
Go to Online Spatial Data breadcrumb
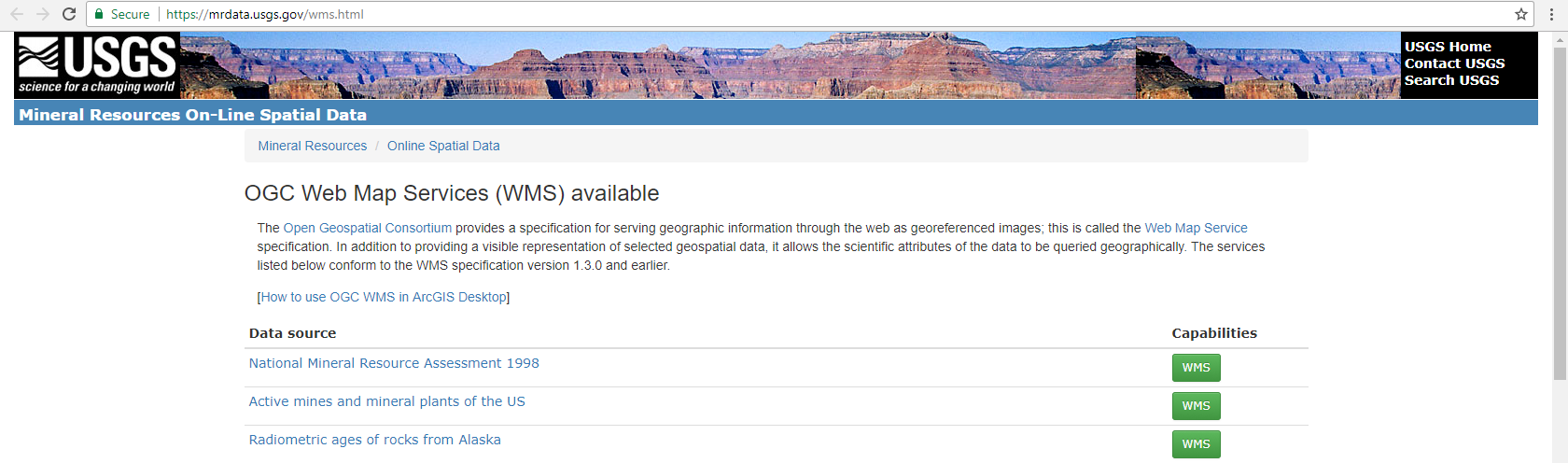[x=443, y=146]
